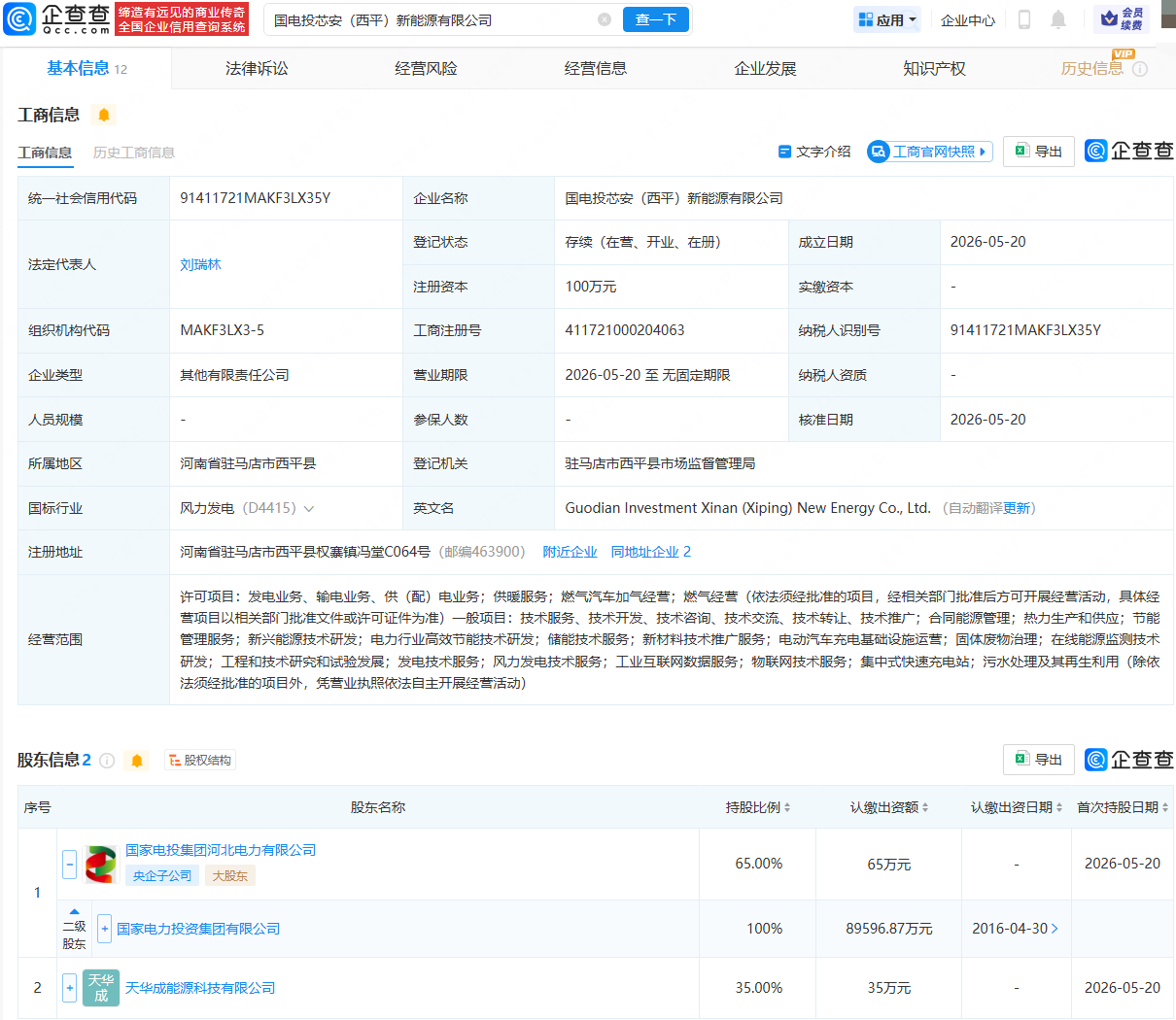
Task: Click the red slogan banner beside logo
Action: coord(182,19)
